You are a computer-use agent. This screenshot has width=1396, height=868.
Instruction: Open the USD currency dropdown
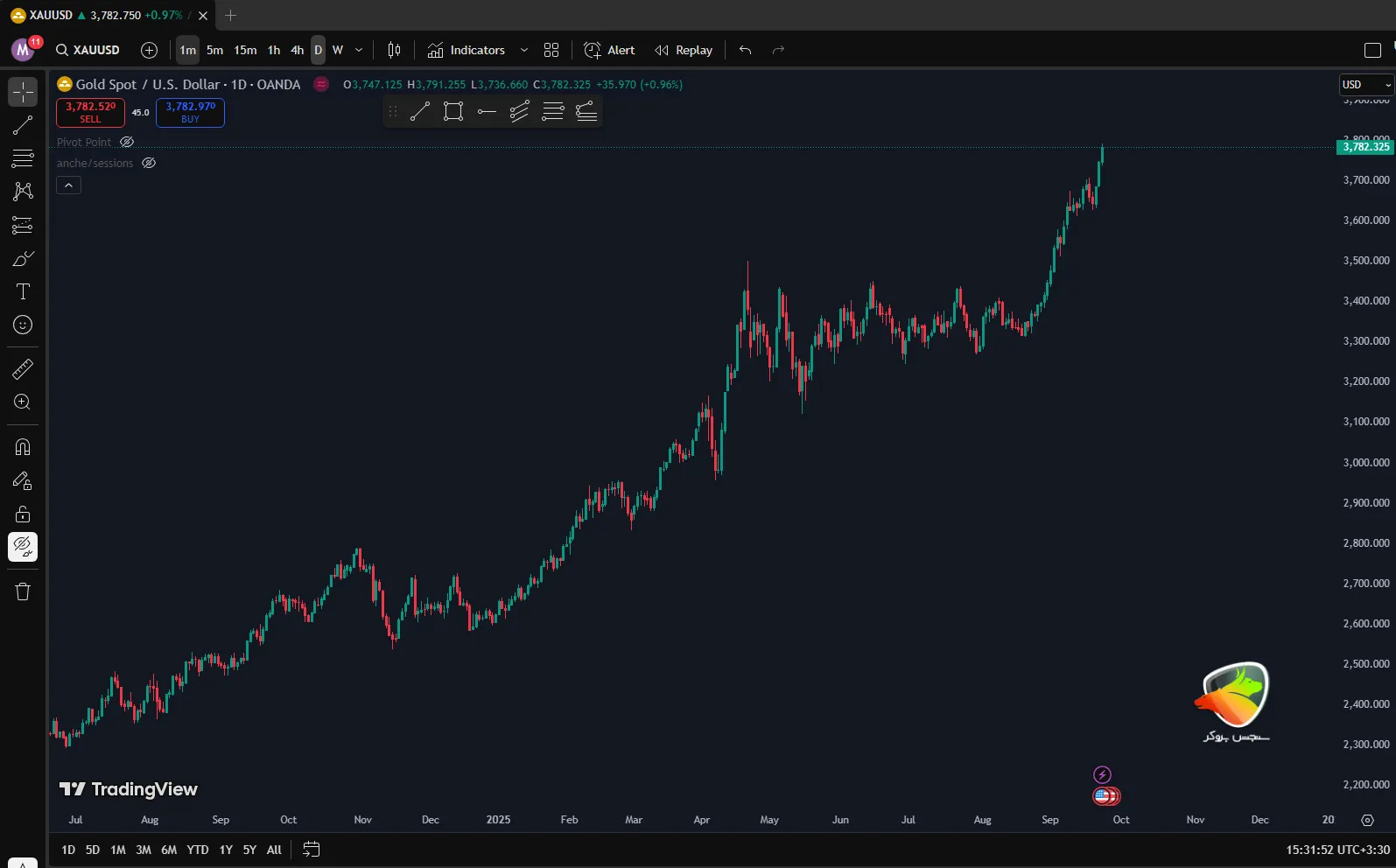(1365, 85)
